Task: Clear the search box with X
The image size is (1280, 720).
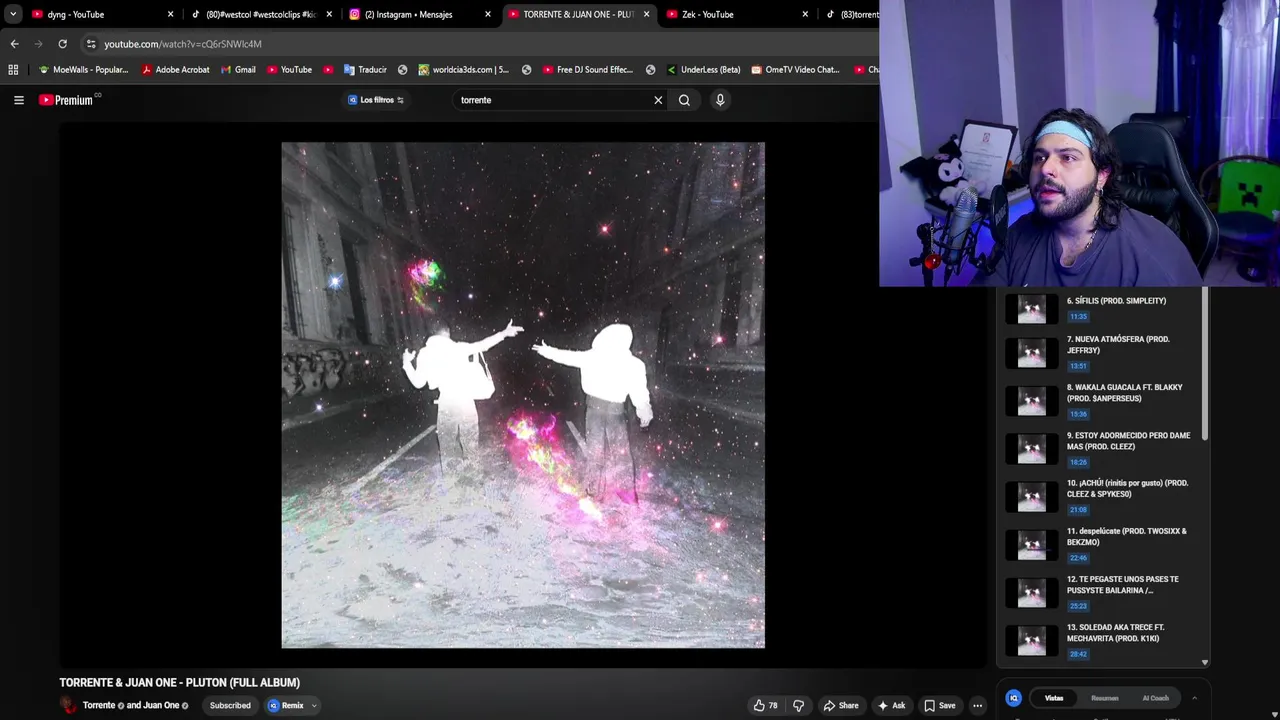Action: pyautogui.click(x=658, y=100)
